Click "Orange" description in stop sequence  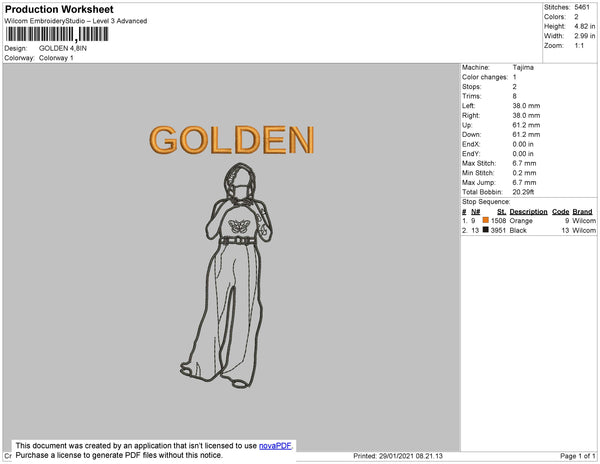point(521,221)
